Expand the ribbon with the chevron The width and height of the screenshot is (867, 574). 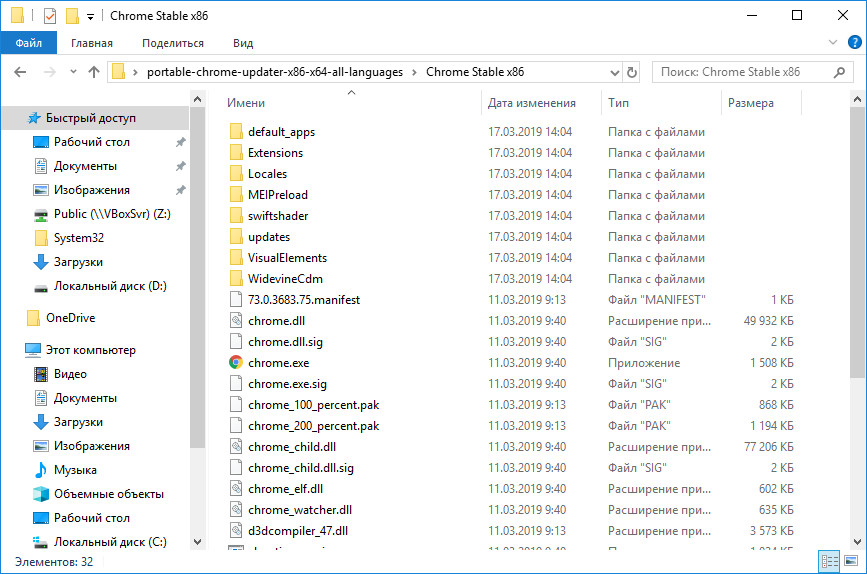tap(833, 42)
